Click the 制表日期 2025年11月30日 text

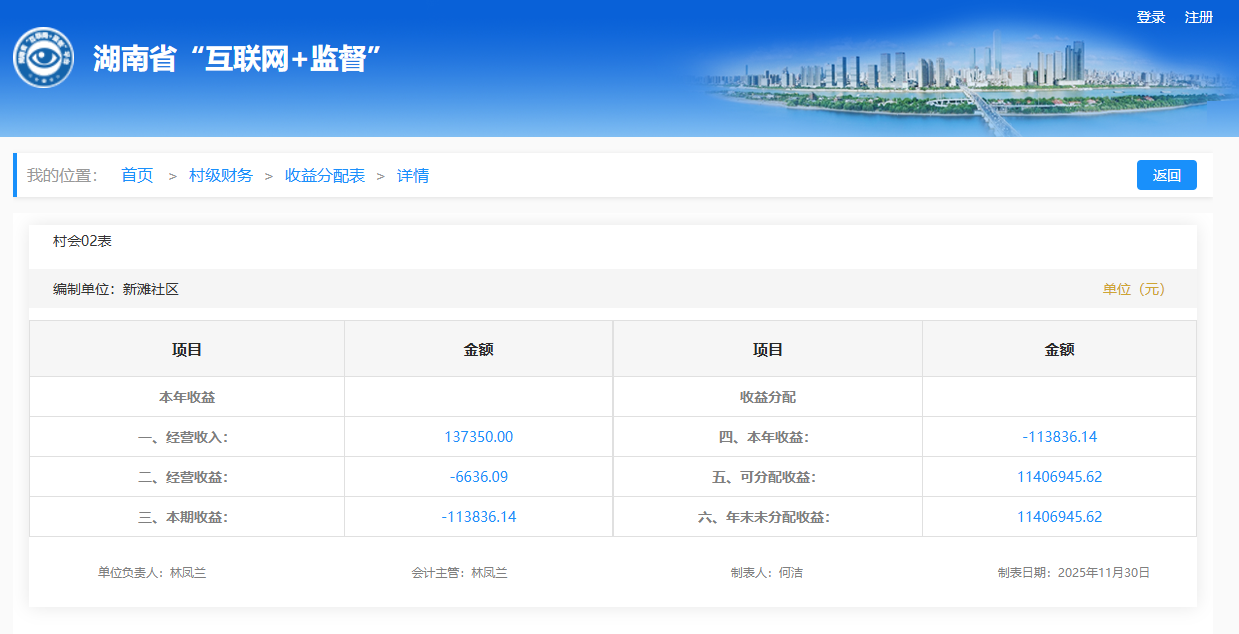(1073, 573)
